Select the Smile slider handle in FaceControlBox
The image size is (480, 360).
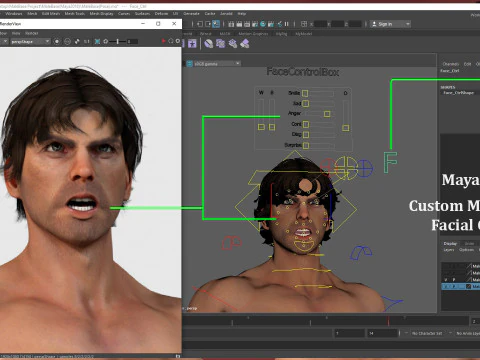click(305, 93)
